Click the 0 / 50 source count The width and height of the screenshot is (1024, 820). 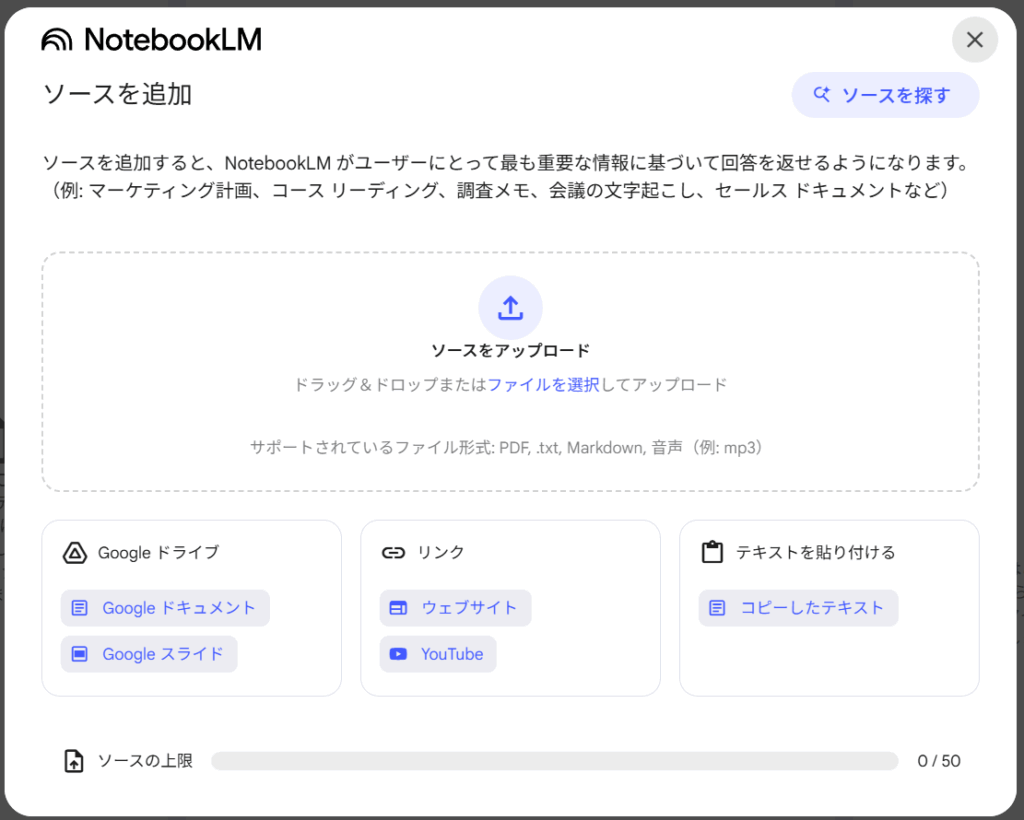[938, 761]
